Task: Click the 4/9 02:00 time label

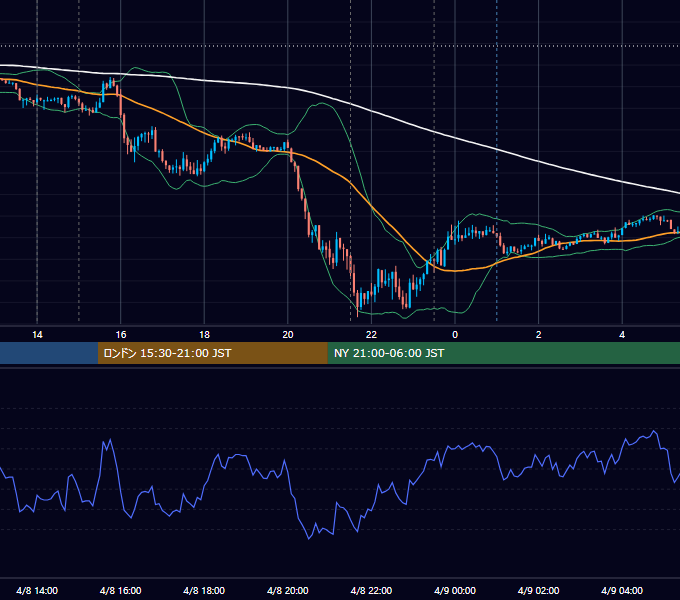Action: coord(538,590)
